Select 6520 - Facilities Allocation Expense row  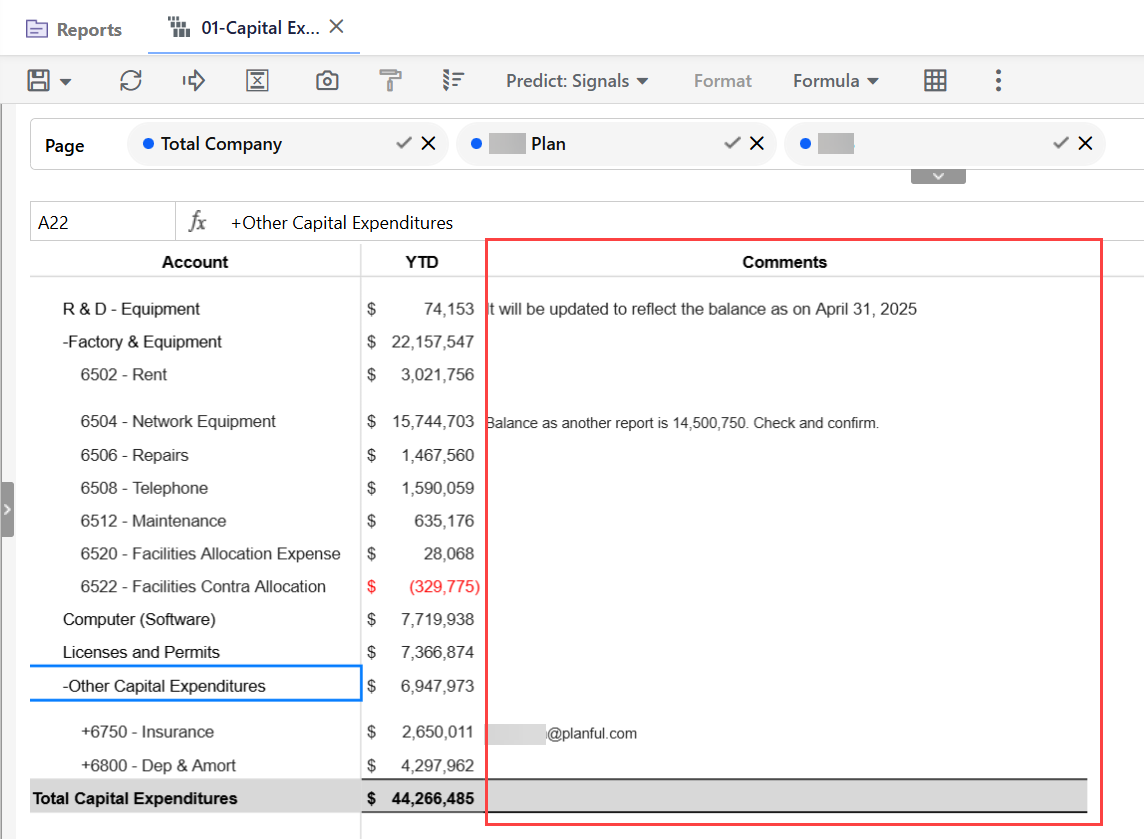coord(210,554)
